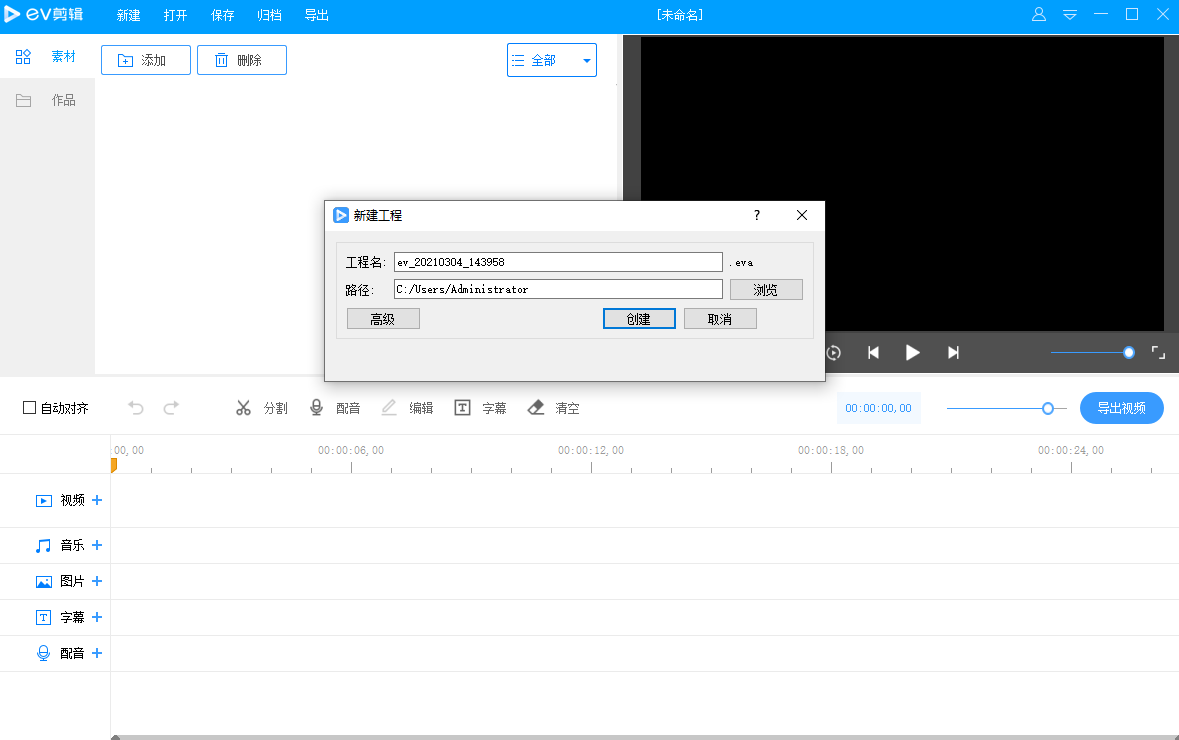Click the 00:00:12,00 ruler label
This screenshot has width=1179, height=740.
(591, 450)
